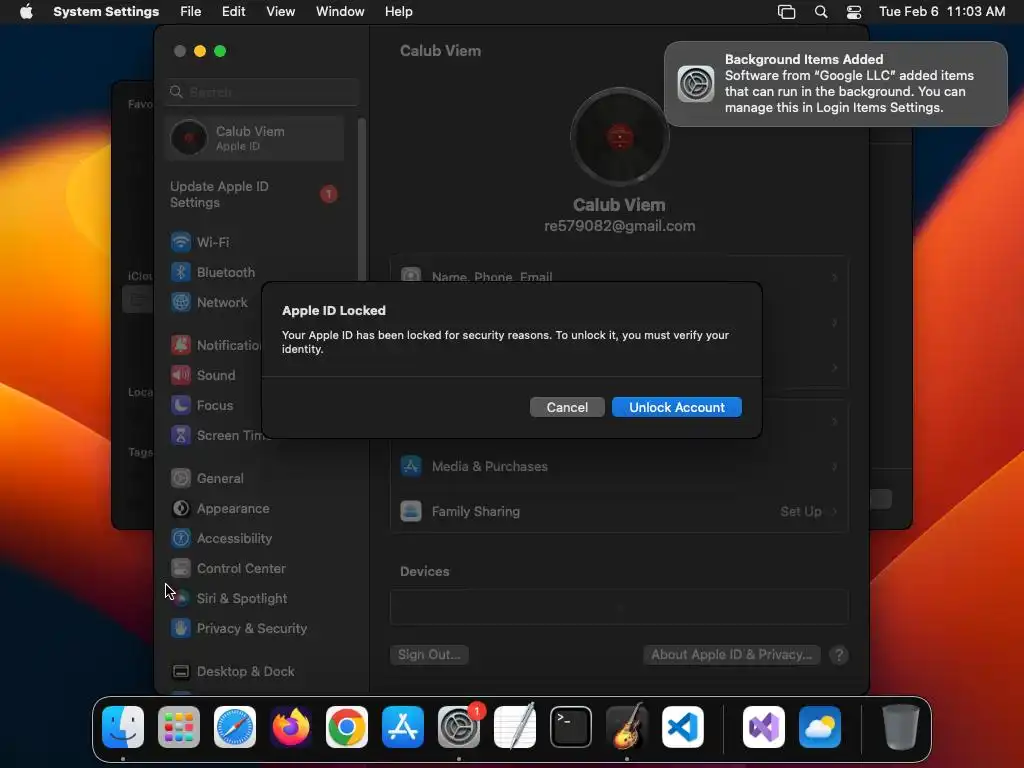Screen dimensions: 1024x768
Task: Click the date and time in menu bar
Action: point(942,12)
